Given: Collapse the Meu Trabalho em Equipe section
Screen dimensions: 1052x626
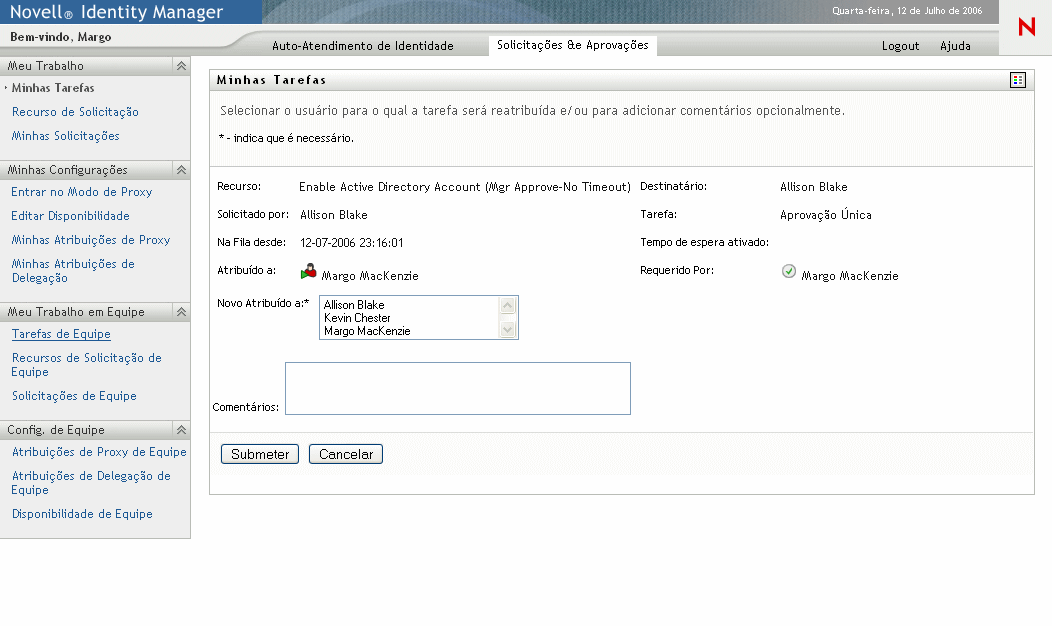Looking at the screenshot, I should pyautogui.click(x=181, y=312).
